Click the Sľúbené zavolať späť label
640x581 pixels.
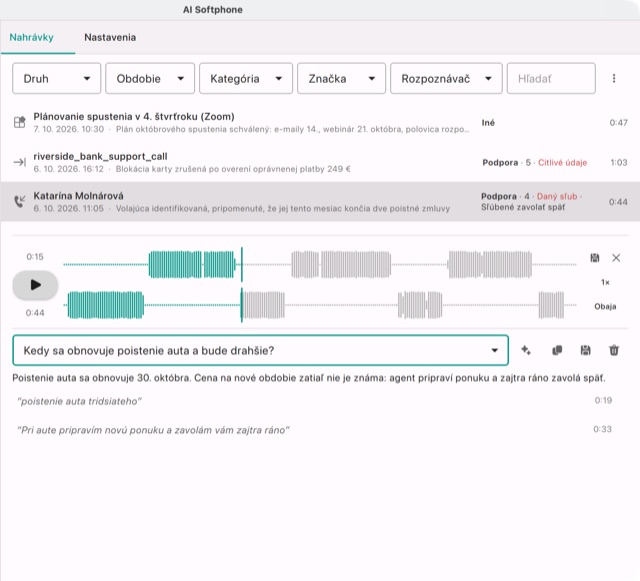(523, 207)
